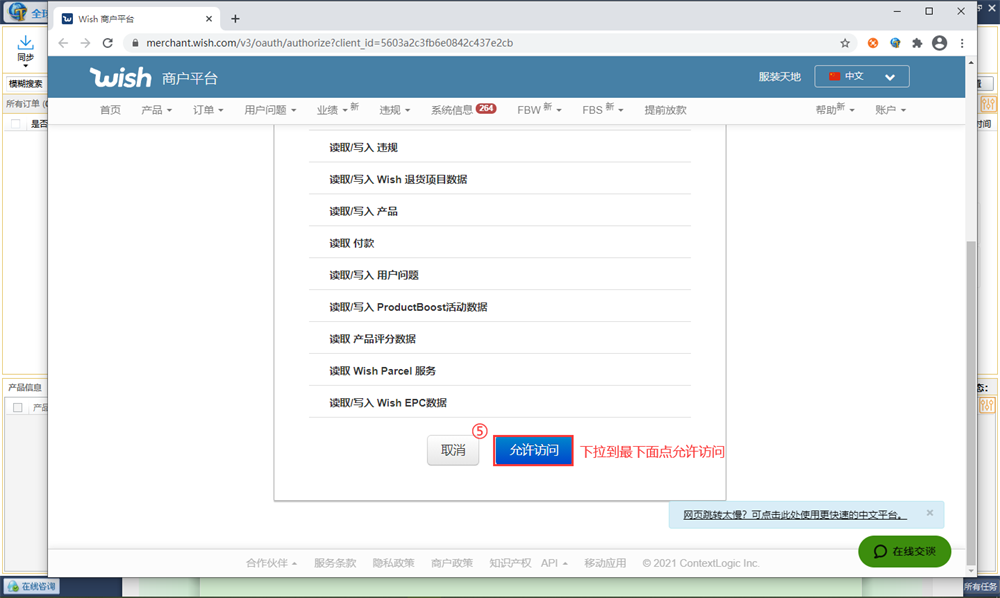Close the Wish 商户平台 tab

(x=209, y=18)
